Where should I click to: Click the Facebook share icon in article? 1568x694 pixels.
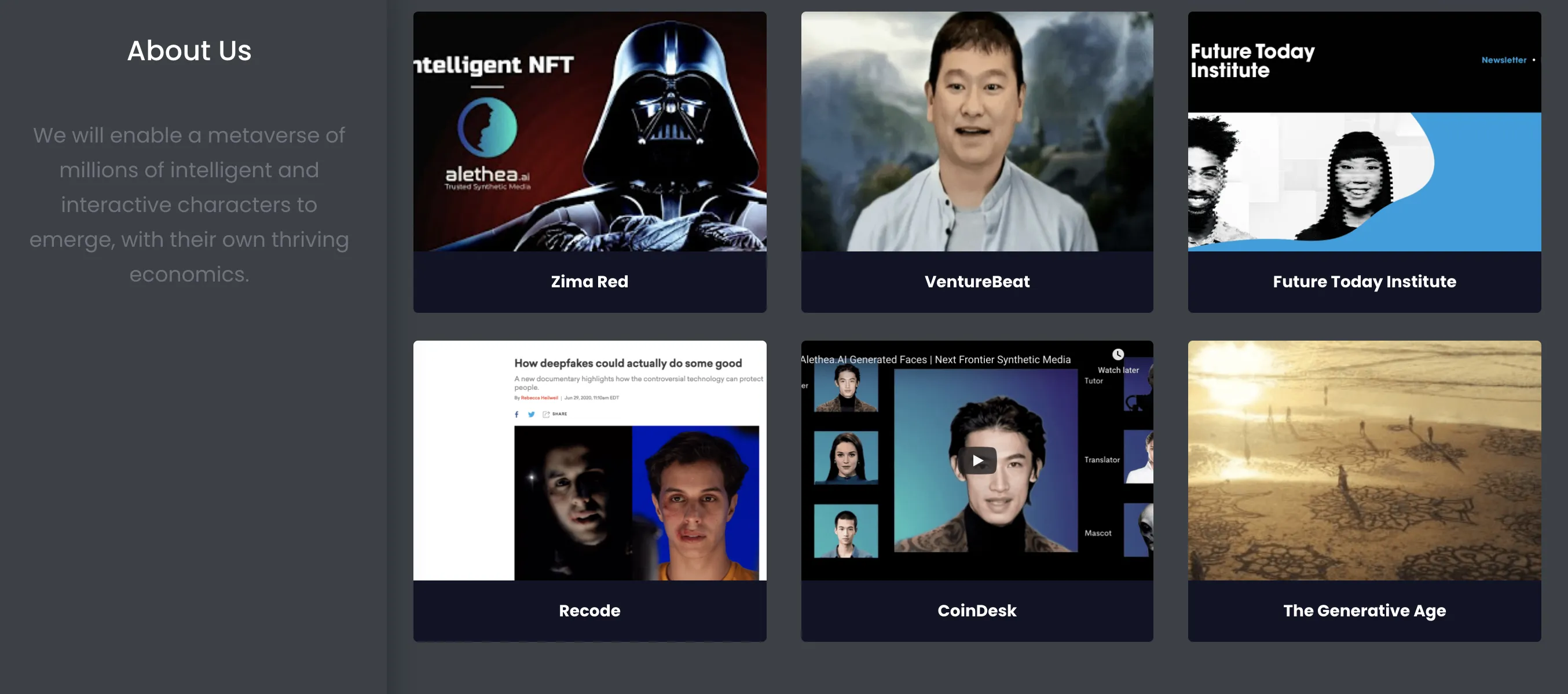pyautogui.click(x=517, y=414)
